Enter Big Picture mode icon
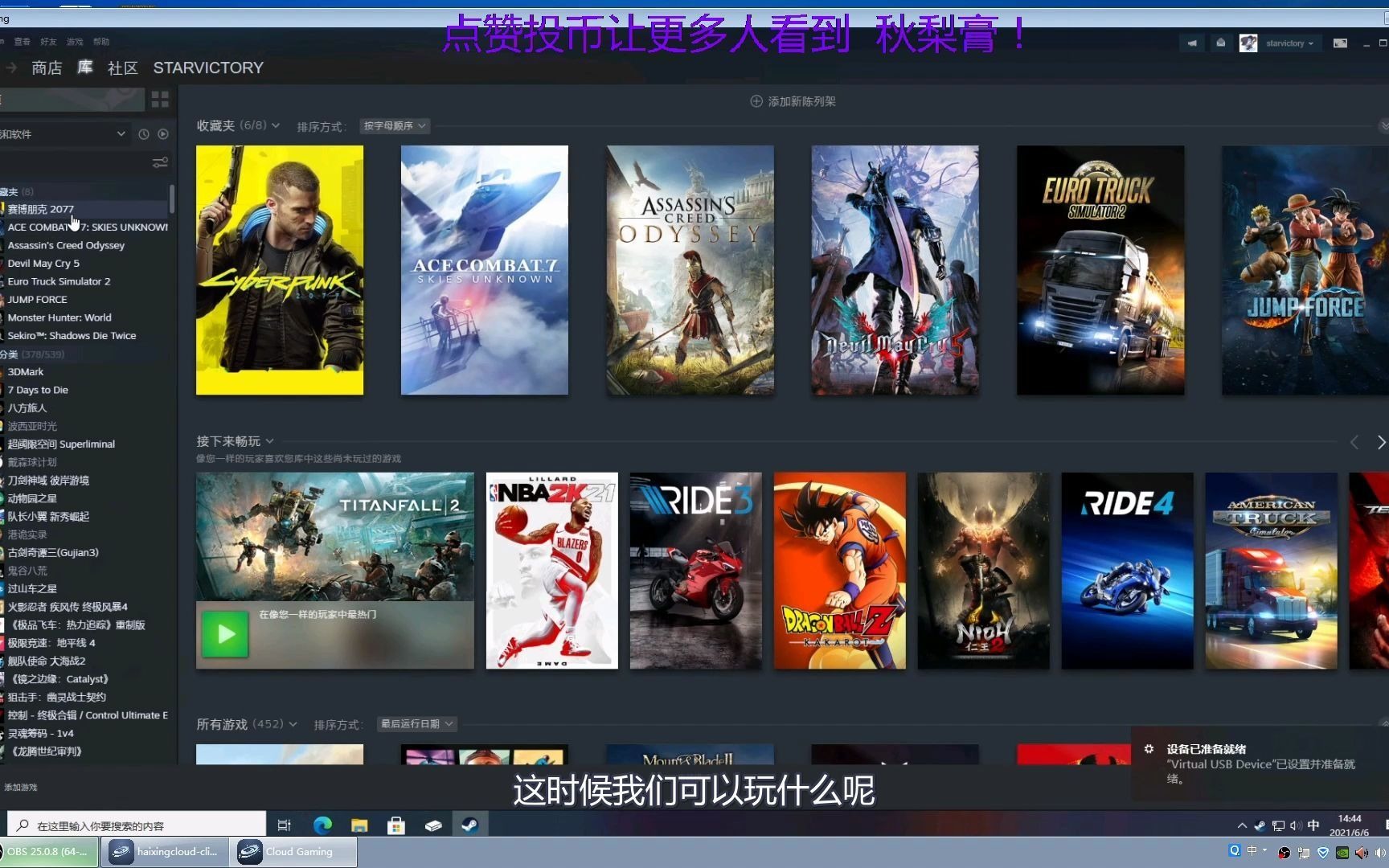 pos(1340,43)
